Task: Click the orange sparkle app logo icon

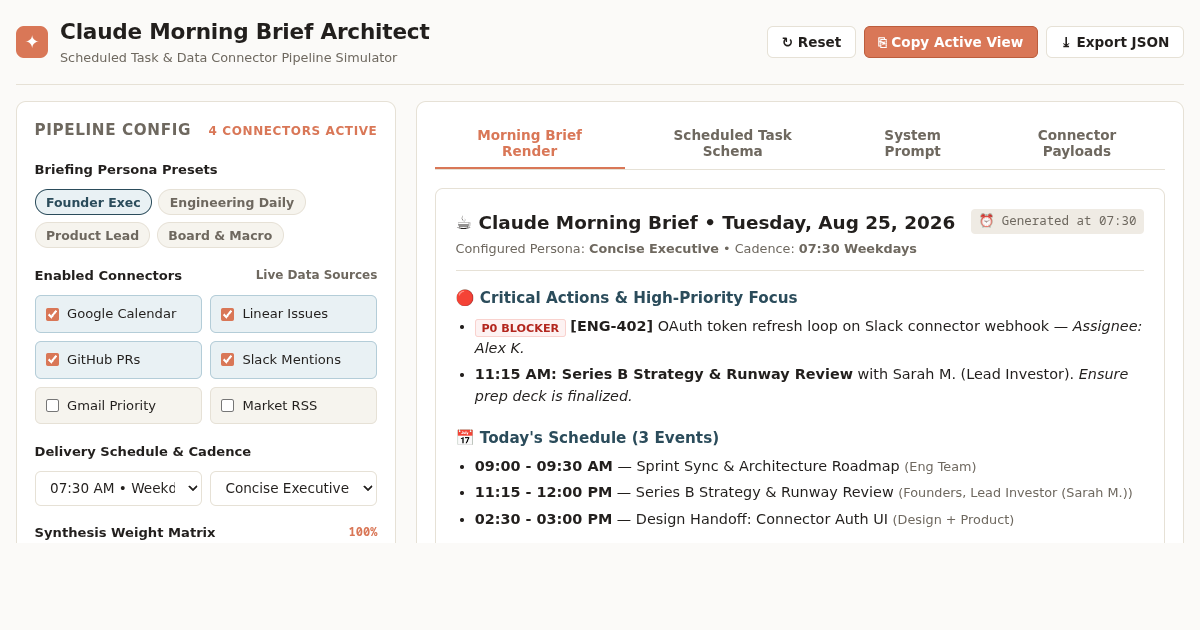Action: [32, 42]
